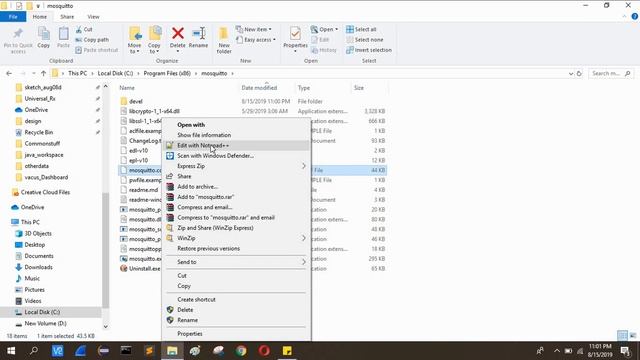This screenshot has height=360, width=640.
Task: Open Sublime Text from the taskbar
Action: tap(149, 351)
